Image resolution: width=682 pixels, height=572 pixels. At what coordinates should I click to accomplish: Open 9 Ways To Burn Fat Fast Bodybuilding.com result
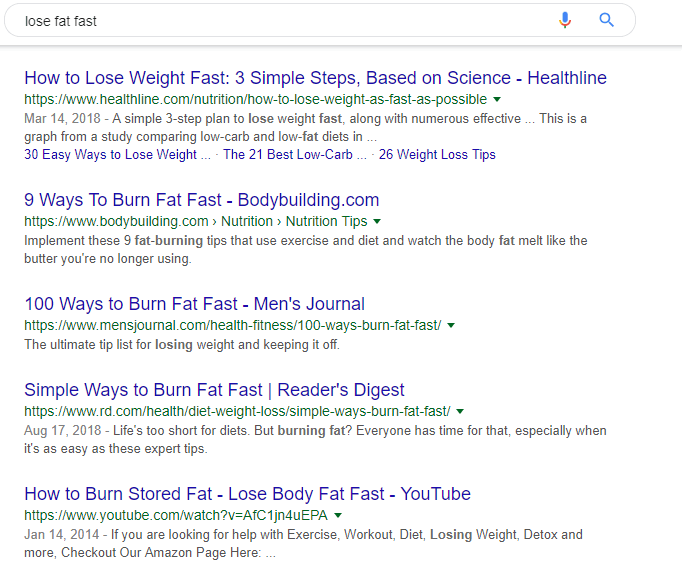point(202,200)
